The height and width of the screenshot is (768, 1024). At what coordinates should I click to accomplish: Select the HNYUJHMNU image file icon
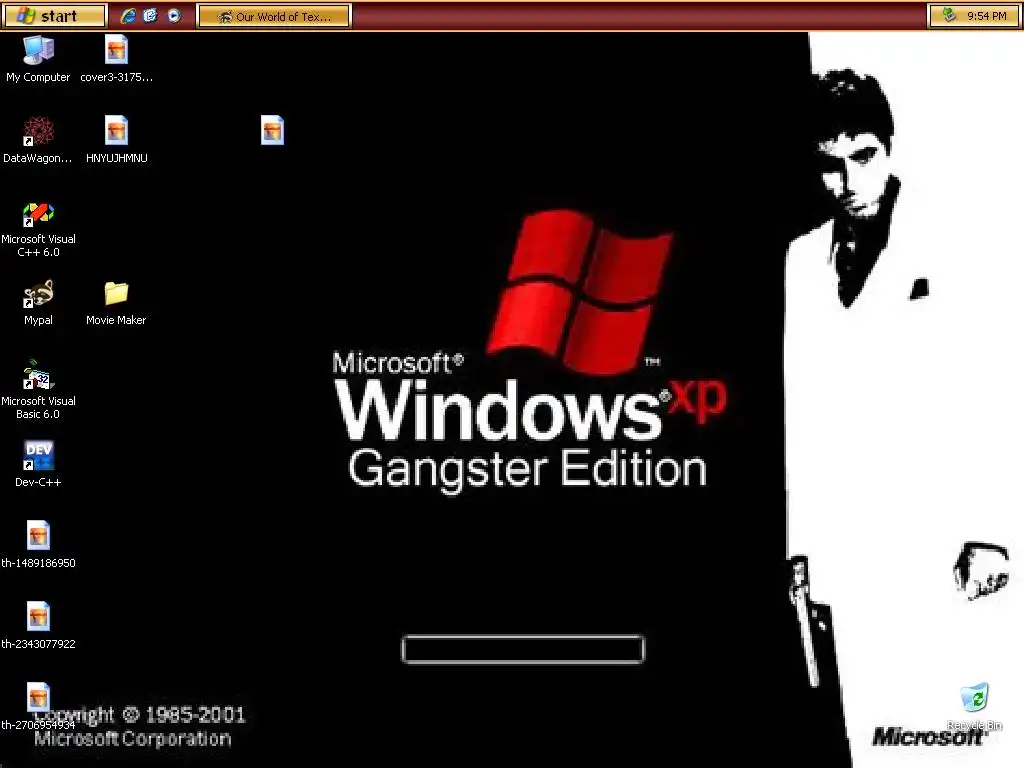[116, 140]
